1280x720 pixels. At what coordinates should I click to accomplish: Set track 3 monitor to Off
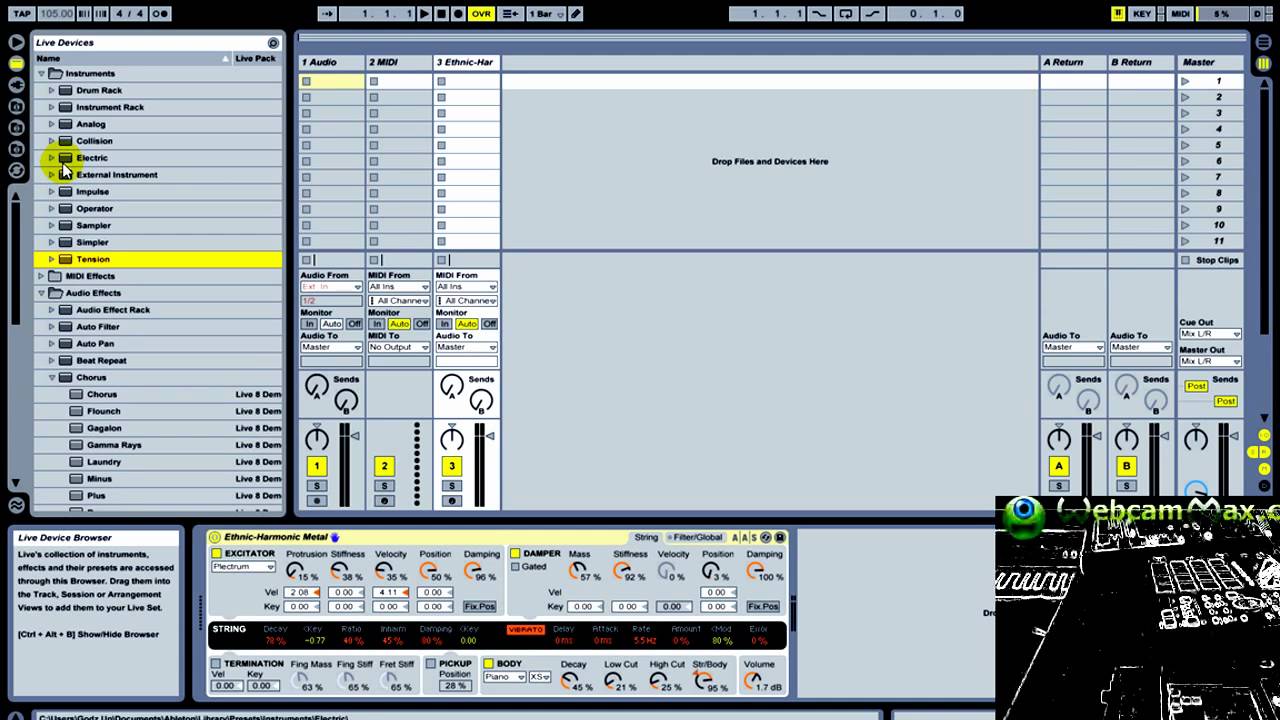(x=489, y=324)
